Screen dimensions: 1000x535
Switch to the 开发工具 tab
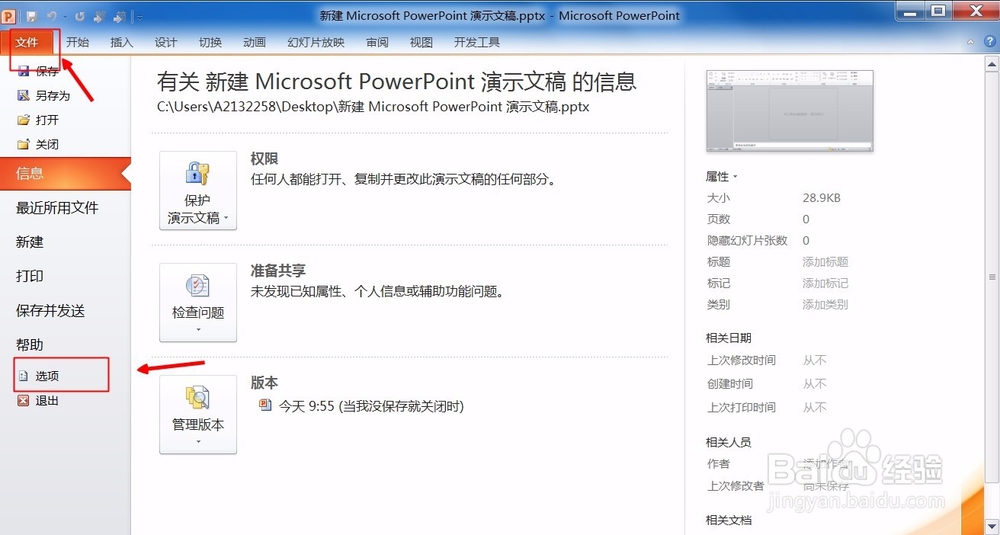tap(476, 42)
